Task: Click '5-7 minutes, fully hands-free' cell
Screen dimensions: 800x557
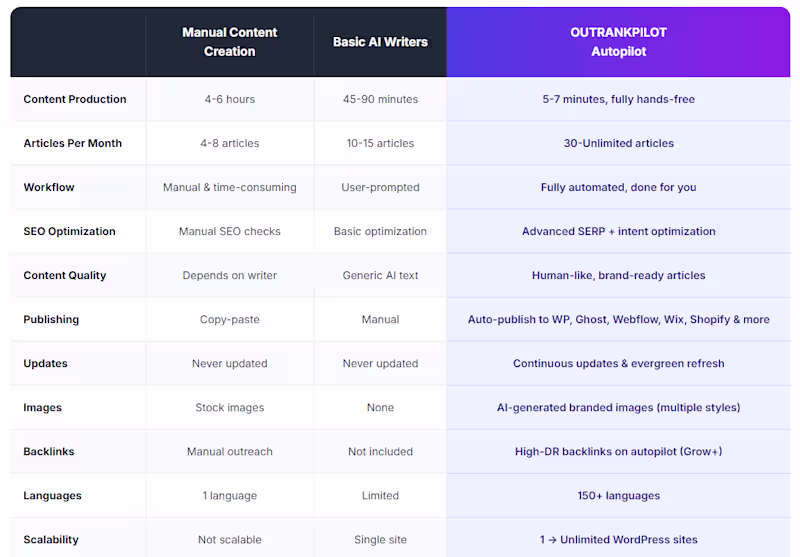Action: pyautogui.click(x=618, y=99)
